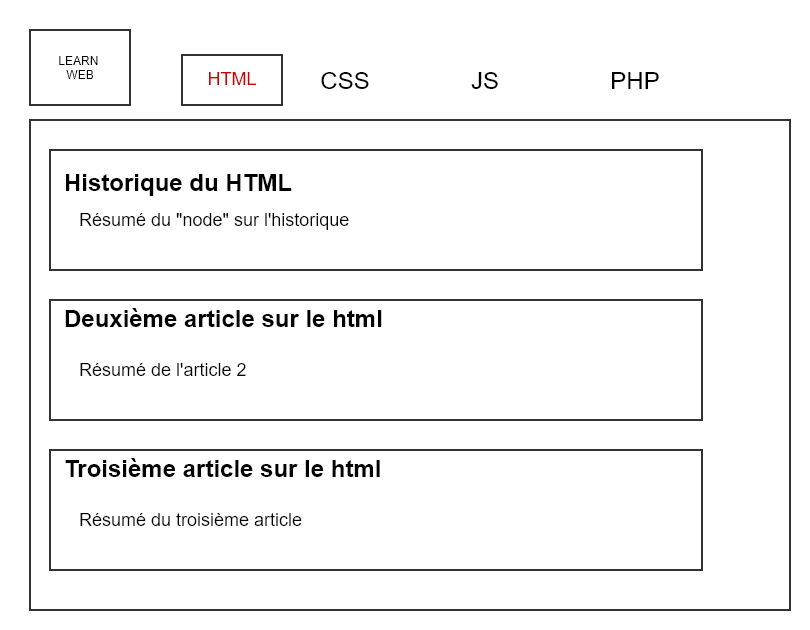Open the JS navigation tab

coord(485,81)
